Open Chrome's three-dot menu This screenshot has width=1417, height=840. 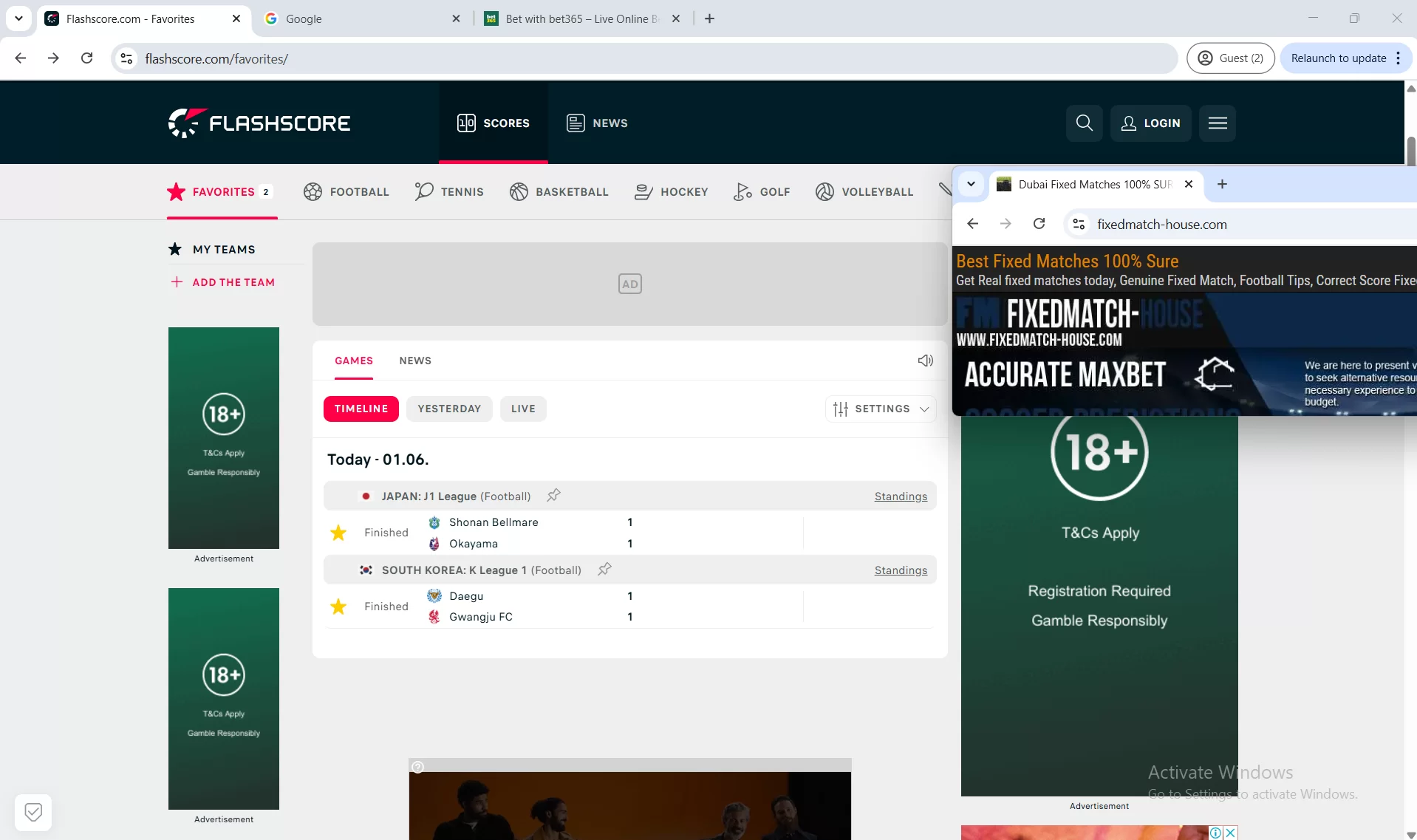[1399, 58]
